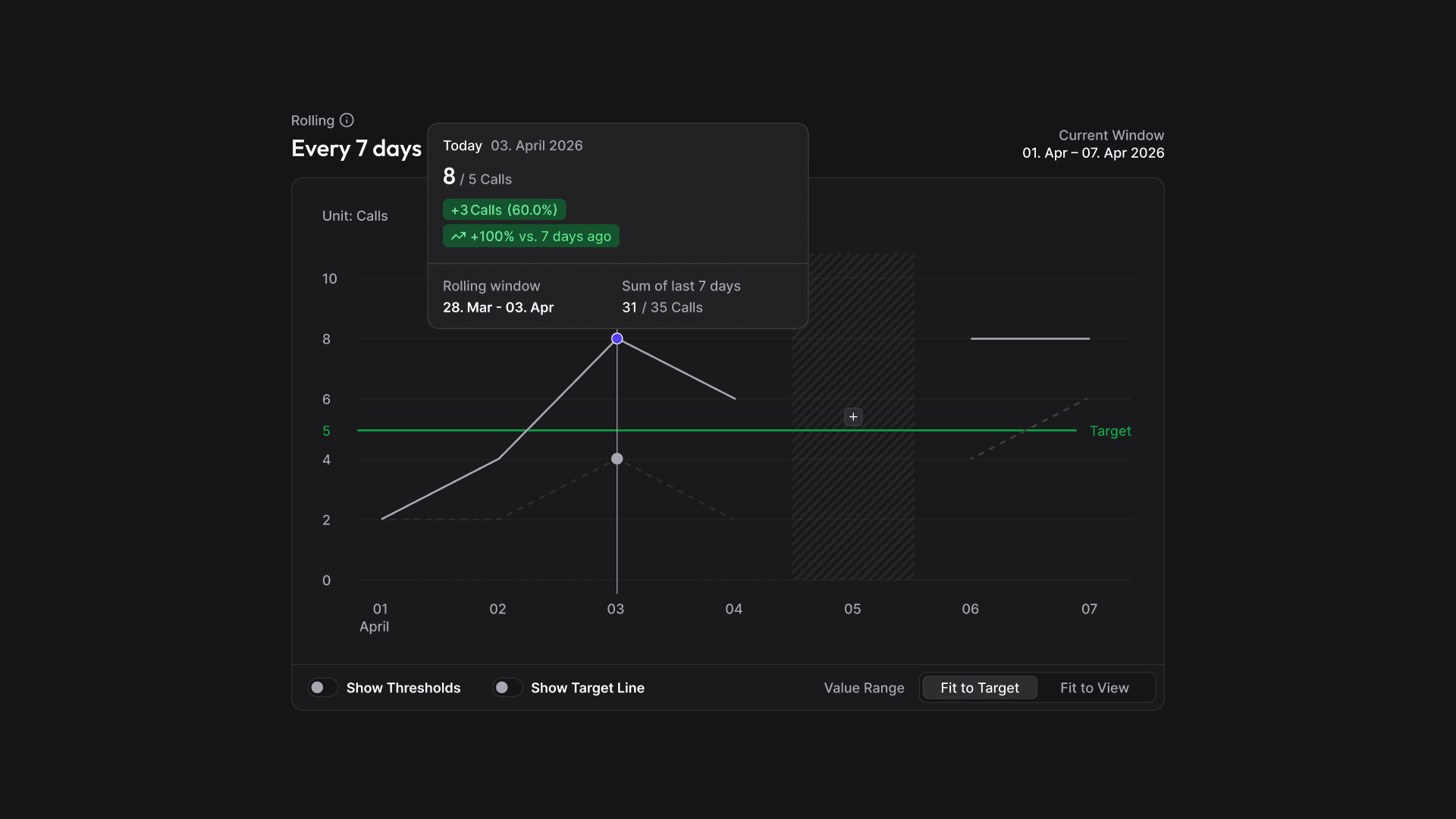
Task: Click the green Target label
Action: pos(1110,431)
